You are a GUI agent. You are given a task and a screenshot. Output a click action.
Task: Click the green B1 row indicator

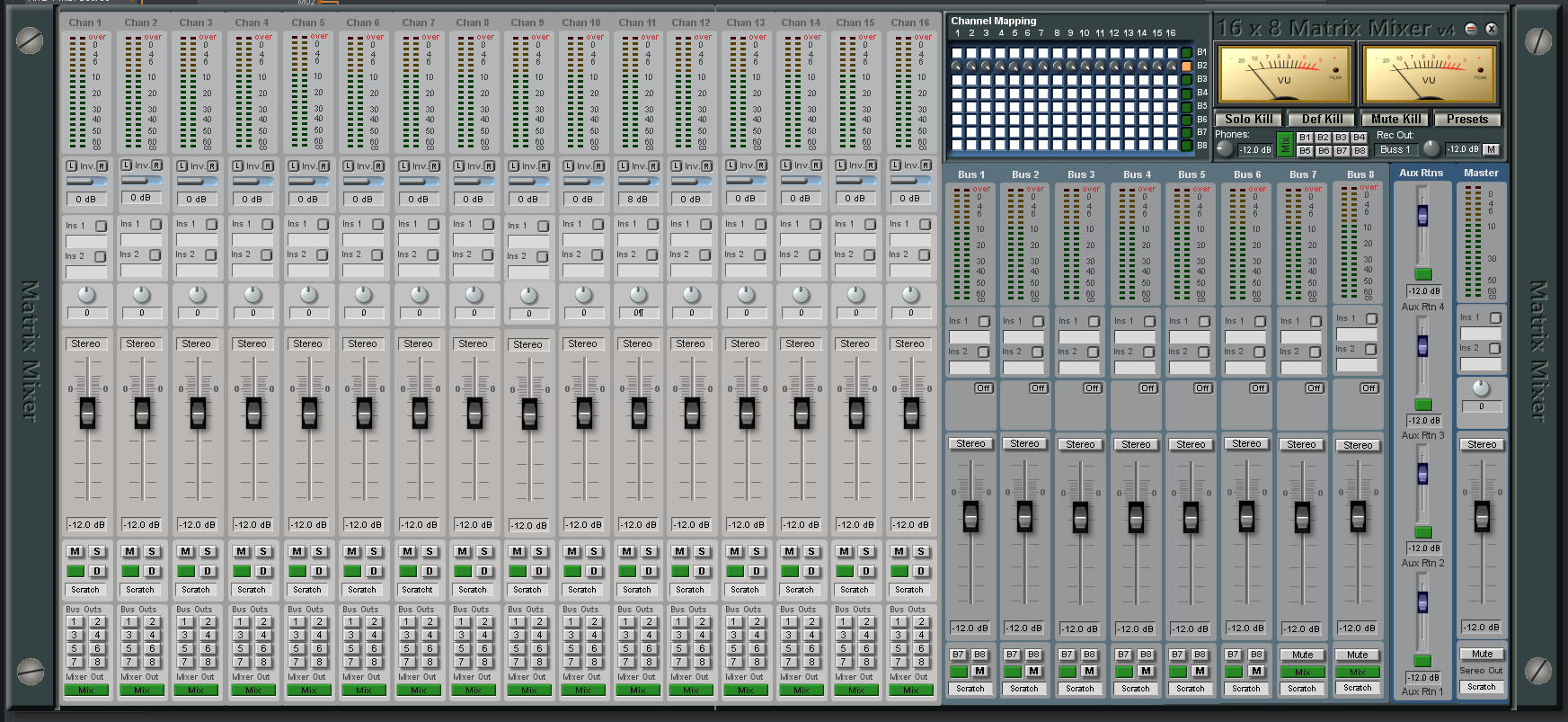(1186, 52)
